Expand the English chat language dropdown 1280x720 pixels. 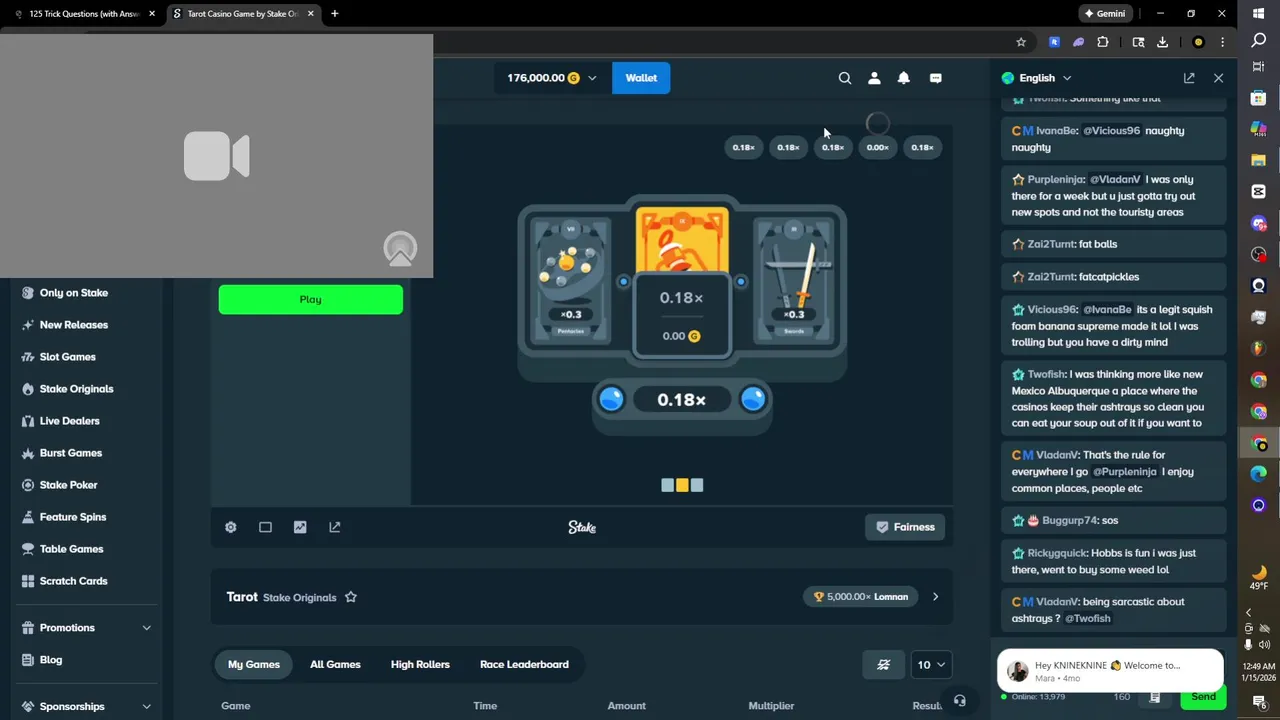[1037, 78]
